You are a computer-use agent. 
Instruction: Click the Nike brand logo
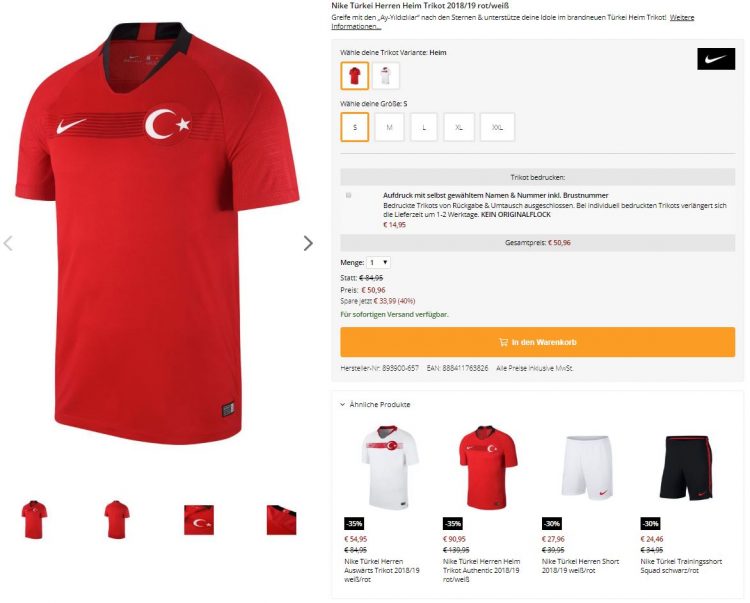coord(716,59)
